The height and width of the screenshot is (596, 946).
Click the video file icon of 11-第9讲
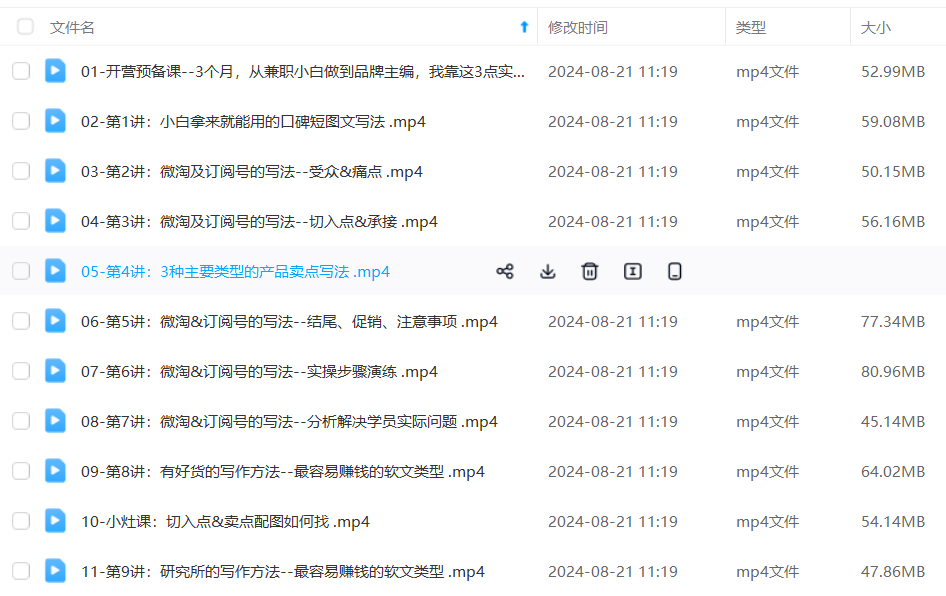(x=55, y=572)
